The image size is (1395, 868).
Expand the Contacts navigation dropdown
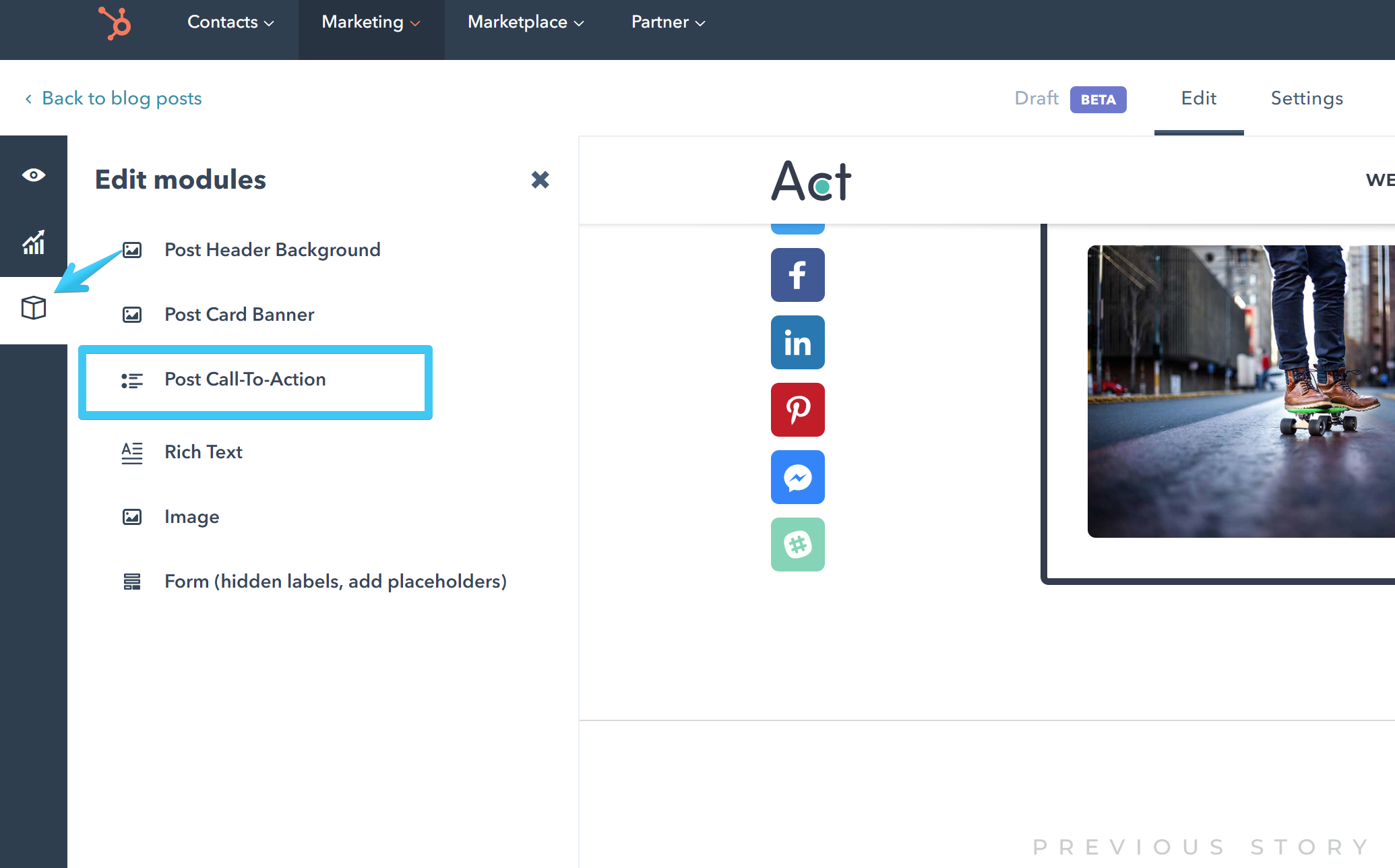point(230,22)
